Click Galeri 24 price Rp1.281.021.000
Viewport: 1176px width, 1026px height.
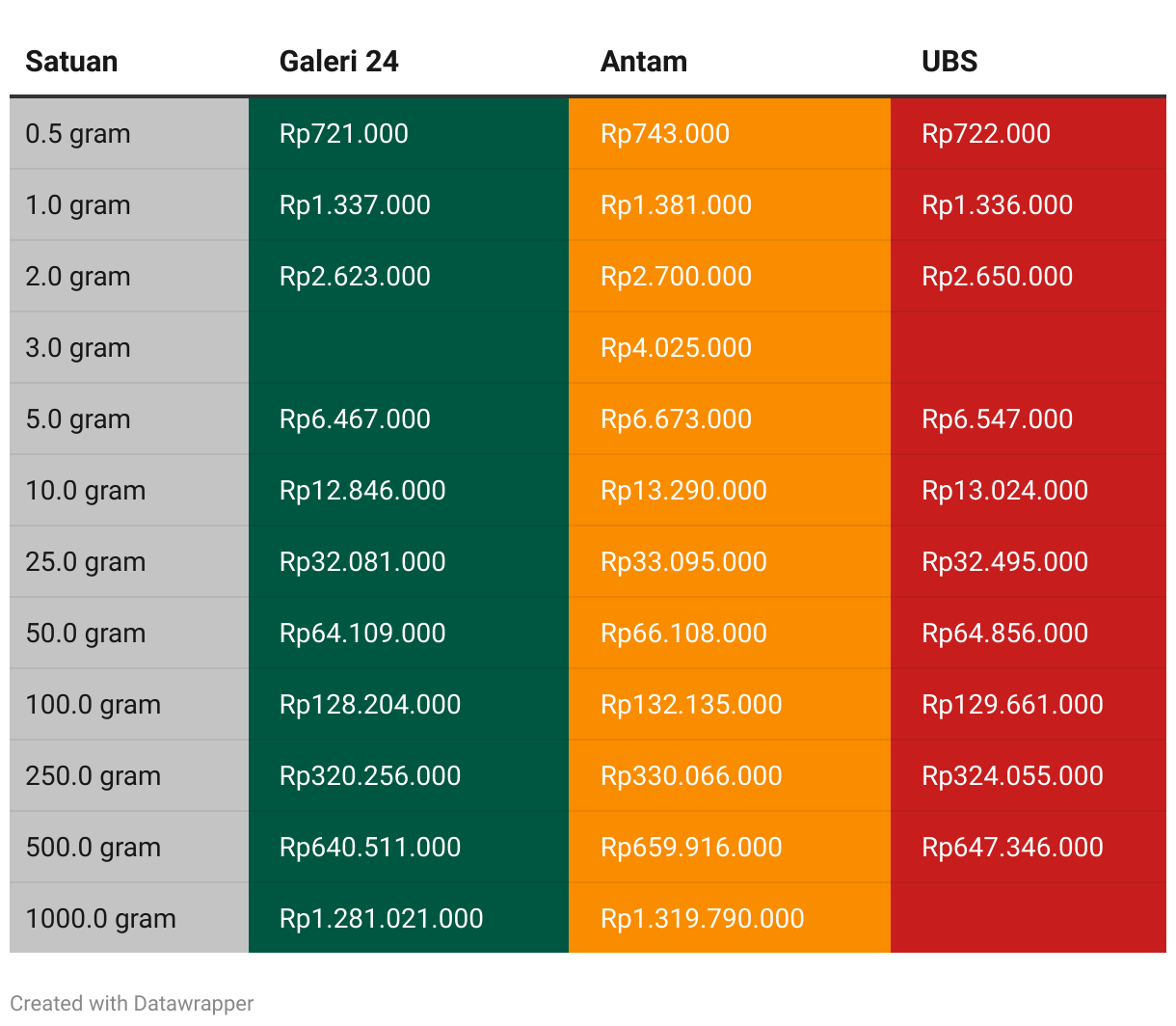pos(382,918)
